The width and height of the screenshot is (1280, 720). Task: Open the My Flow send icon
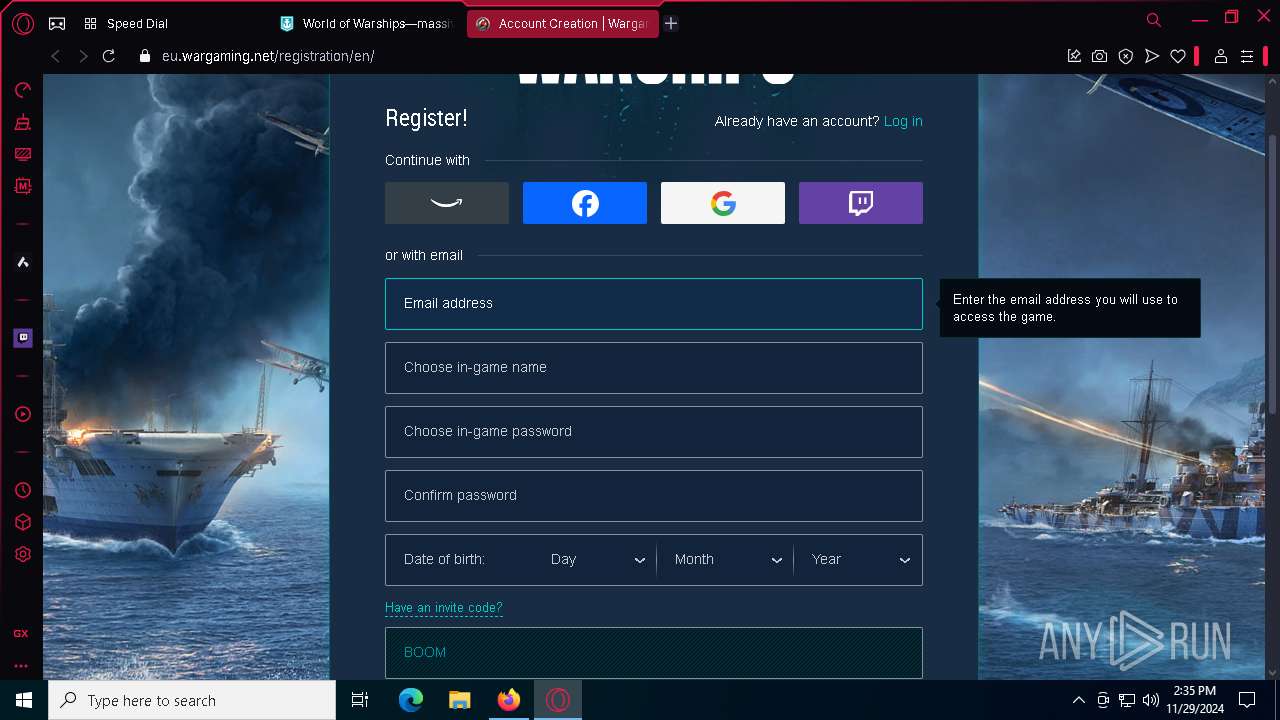pyautogui.click(x=1152, y=56)
